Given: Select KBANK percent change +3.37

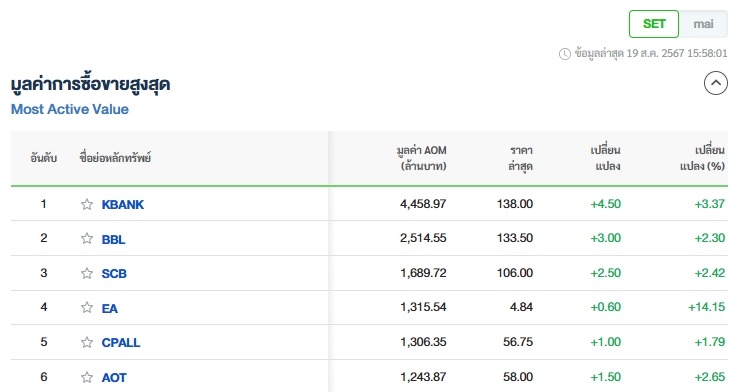Looking at the screenshot, I should click(x=710, y=204).
